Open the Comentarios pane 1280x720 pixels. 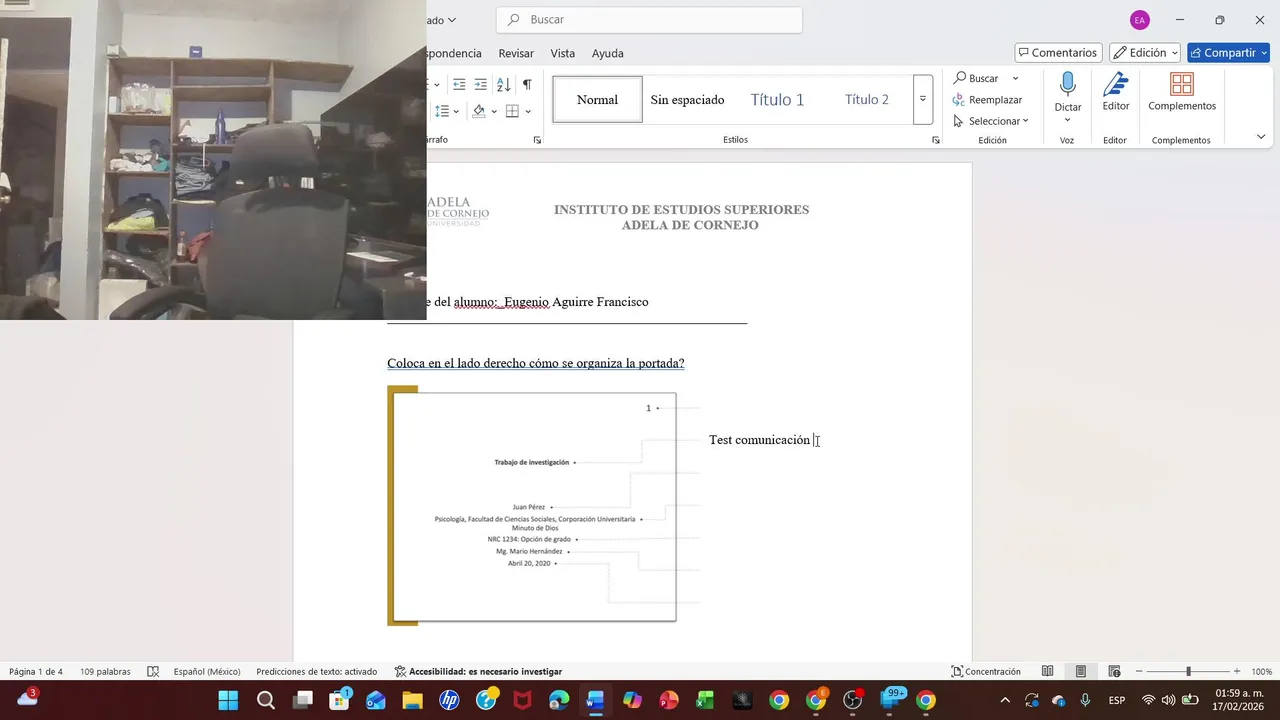1058,53
